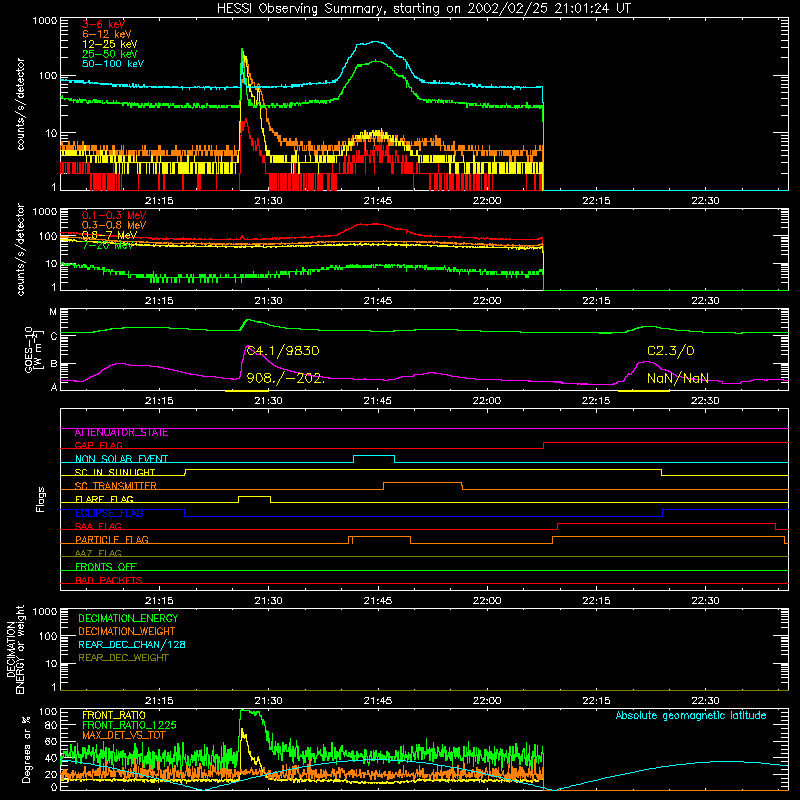Click the GOES-10 axis title
Viewport: 800px width, 800px height.
32,349
